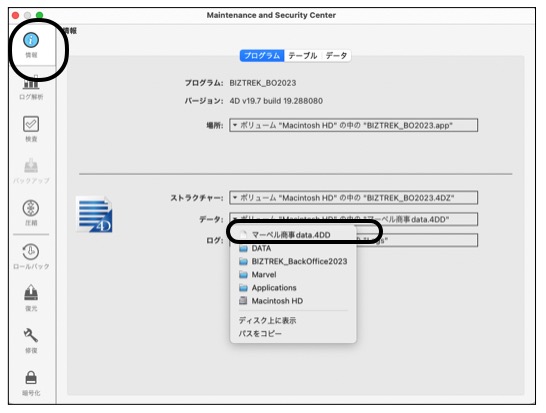546x413 pixels.
Task: Expand the 場所 path dropdown
Action: [353, 125]
